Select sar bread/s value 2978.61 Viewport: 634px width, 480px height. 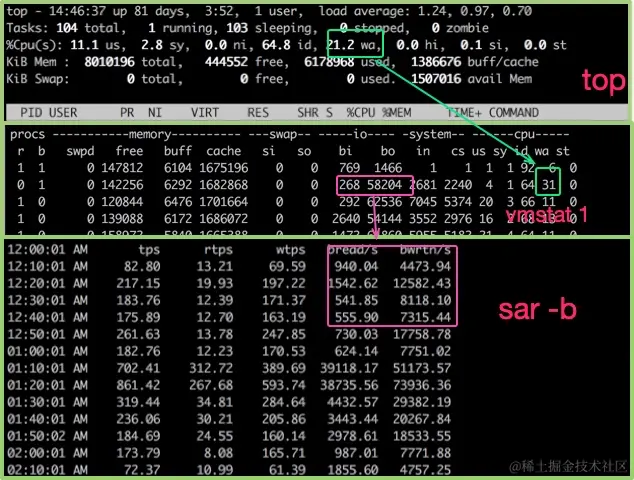(x=353, y=436)
